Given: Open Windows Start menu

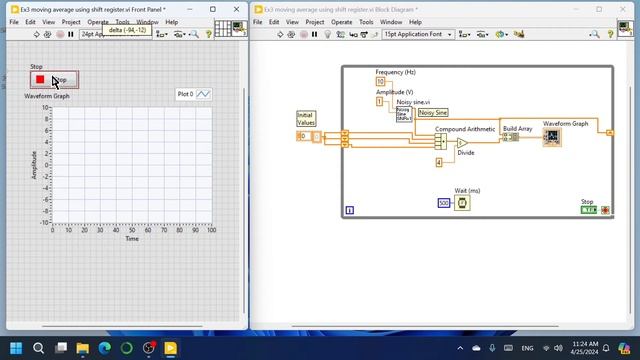Looking at the screenshot, I should (16, 348).
